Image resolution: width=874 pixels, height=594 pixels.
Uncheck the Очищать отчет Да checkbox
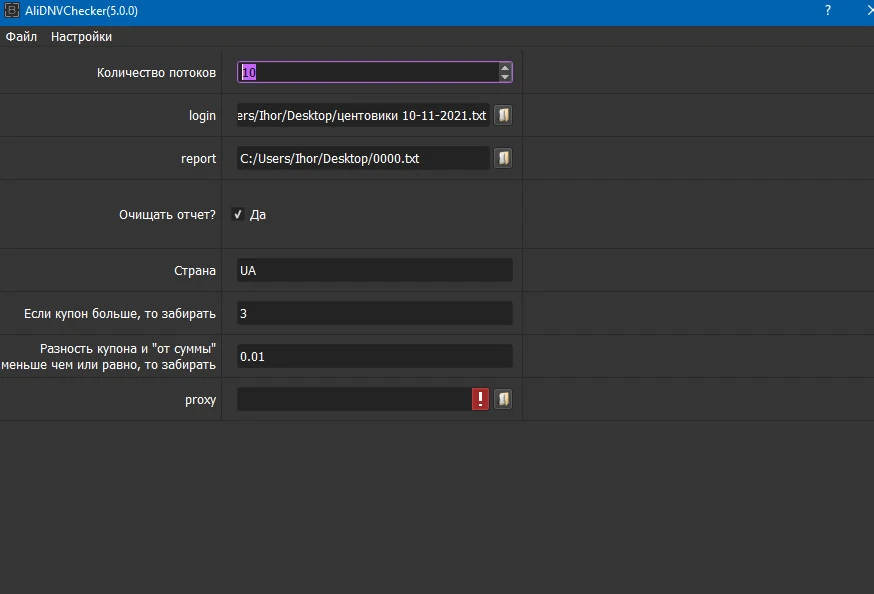click(x=238, y=215)
